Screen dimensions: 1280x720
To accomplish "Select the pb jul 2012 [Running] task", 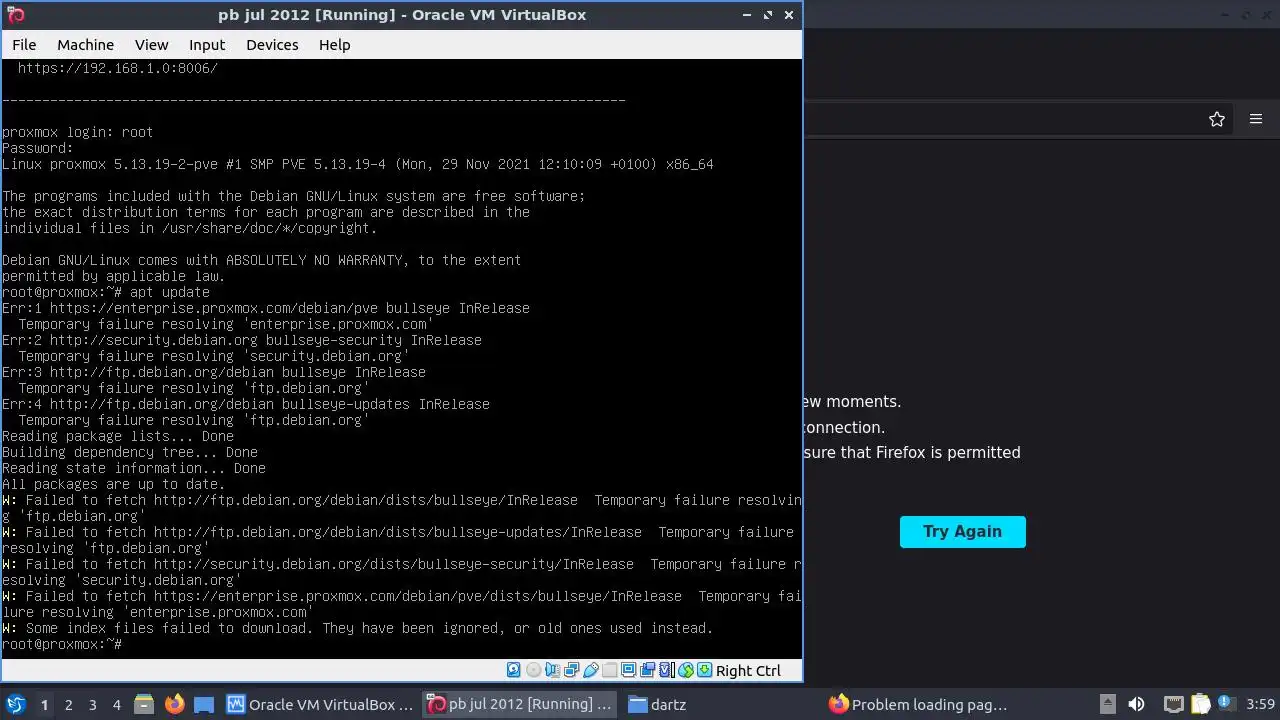I will 520,704.
